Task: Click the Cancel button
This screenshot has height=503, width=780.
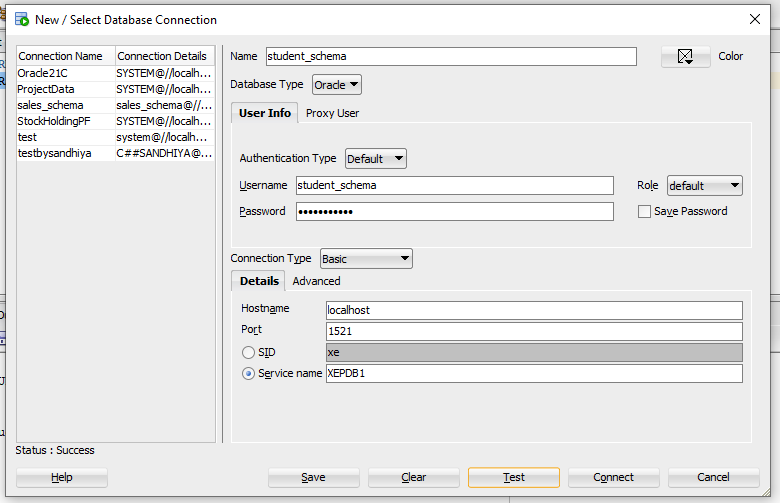Action: pyautogui.click(x=713, y=478)
